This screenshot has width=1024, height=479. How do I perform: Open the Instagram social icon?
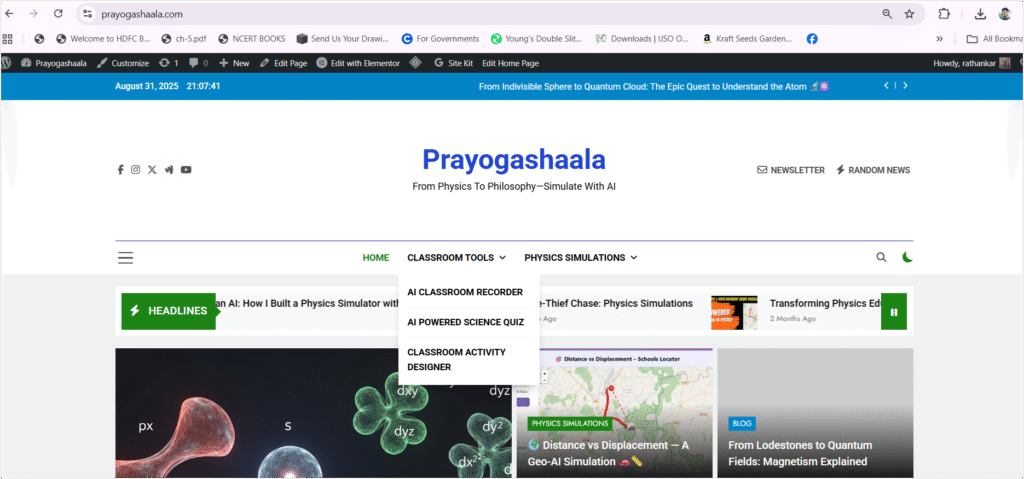(x=136, y=170)
